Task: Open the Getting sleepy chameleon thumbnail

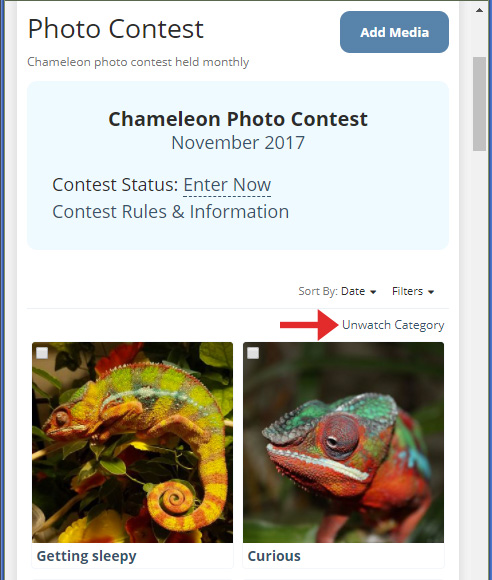Action: click(x=132, y=442)
